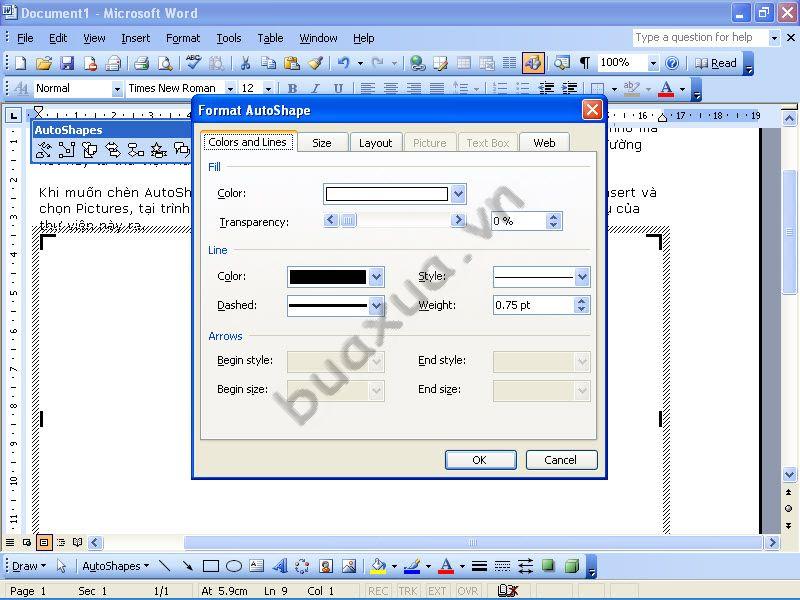
Task: Confirm the dialog with the OK button
Action: point(480,460)
